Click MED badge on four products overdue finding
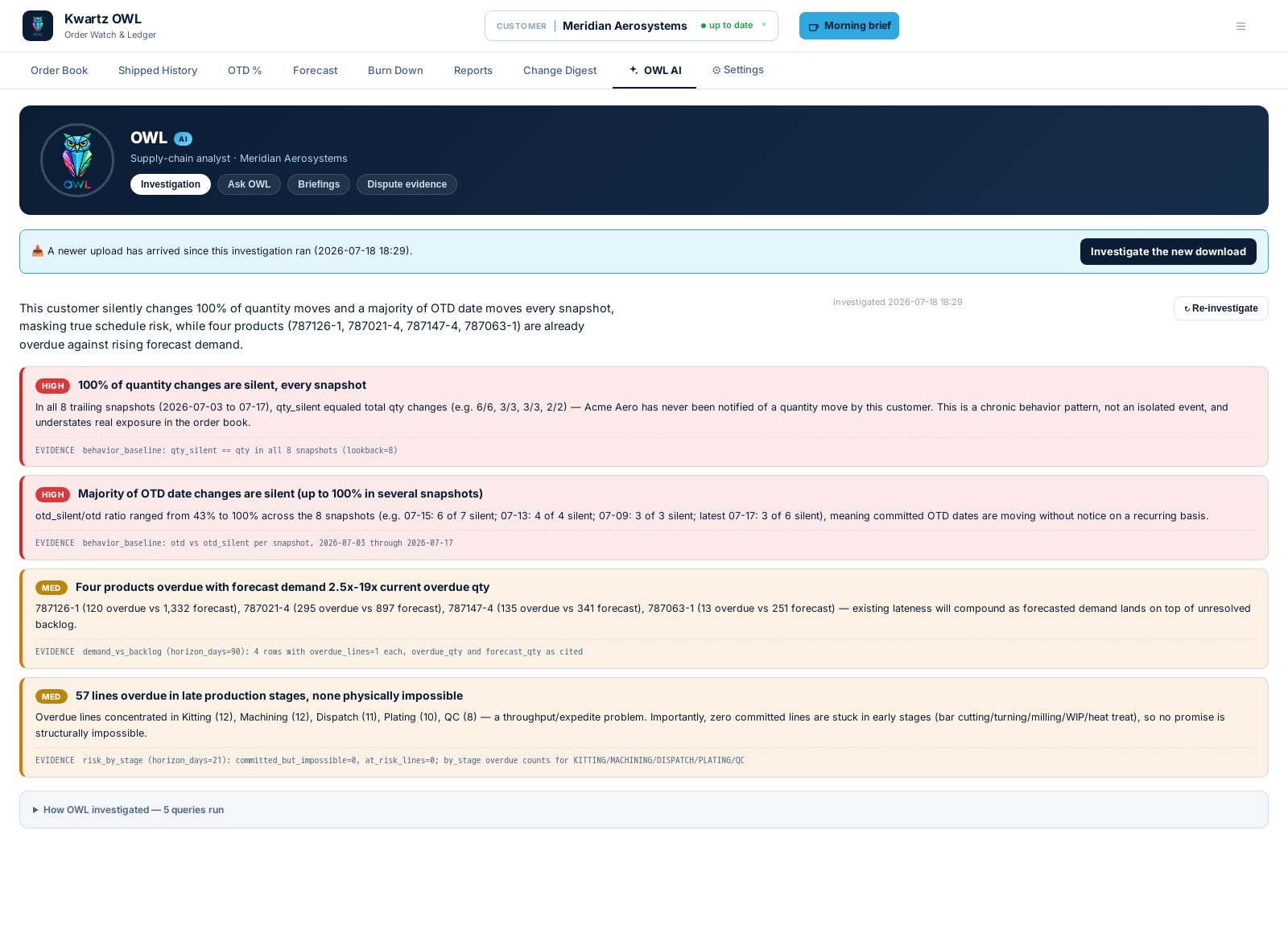Screen dimensions: 1288x950 pos(52,588)
